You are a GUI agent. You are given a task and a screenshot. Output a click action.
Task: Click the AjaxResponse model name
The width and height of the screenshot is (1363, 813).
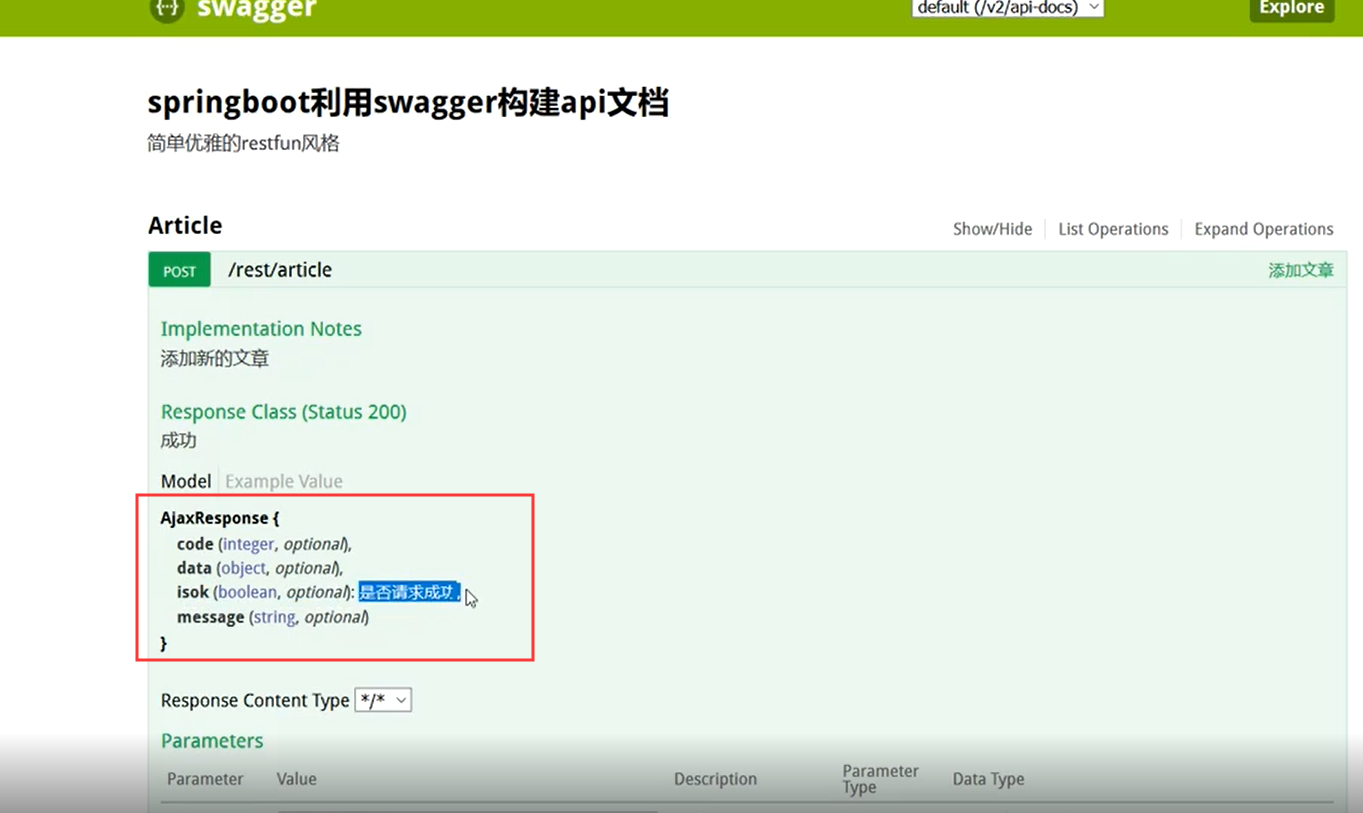click(x=215, y=518)
